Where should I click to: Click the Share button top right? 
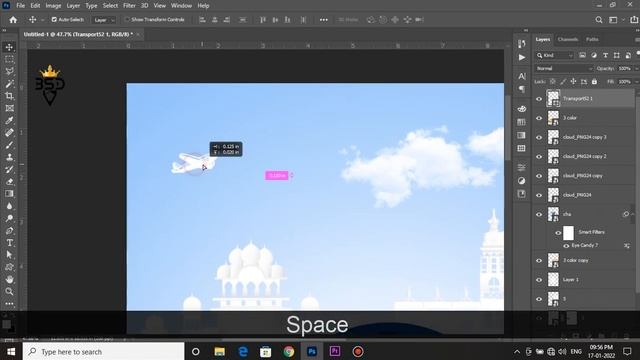click(x=634, y=20)
